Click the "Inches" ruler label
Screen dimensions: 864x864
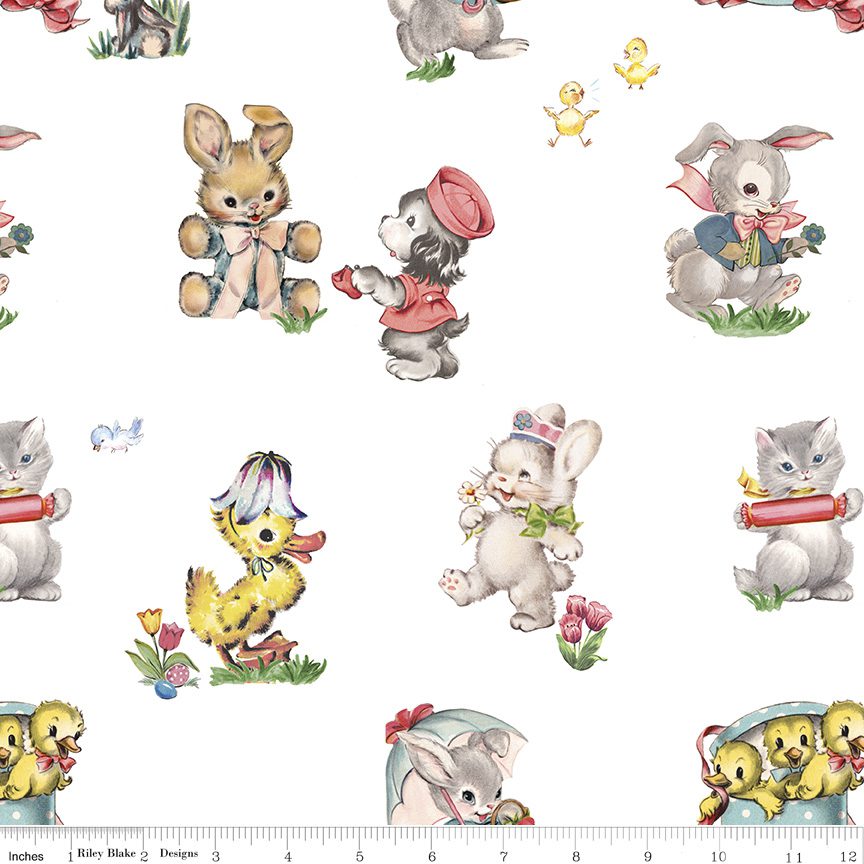tap(26, 856)
